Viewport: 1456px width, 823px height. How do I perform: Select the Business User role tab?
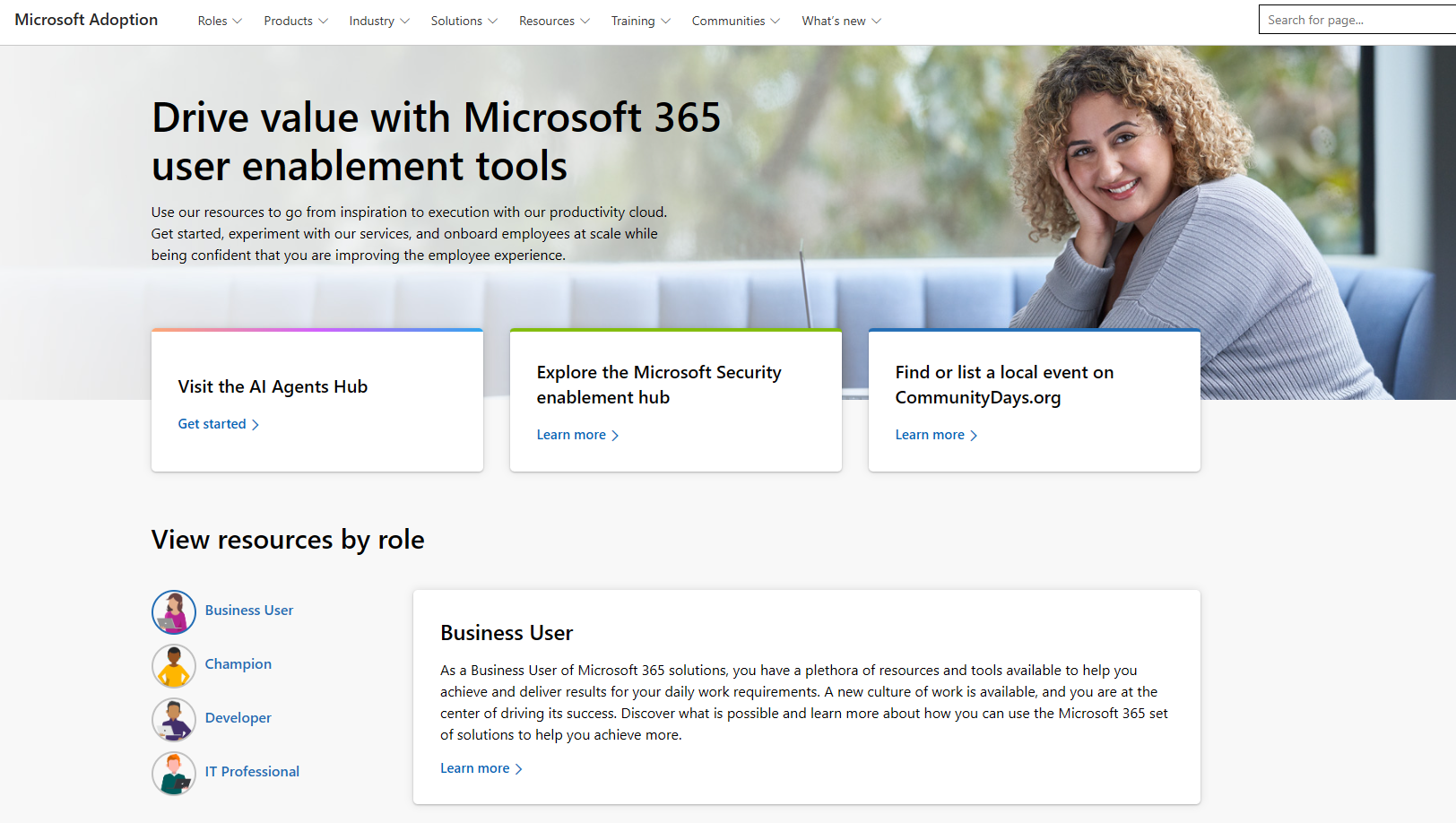coord(248,611)
